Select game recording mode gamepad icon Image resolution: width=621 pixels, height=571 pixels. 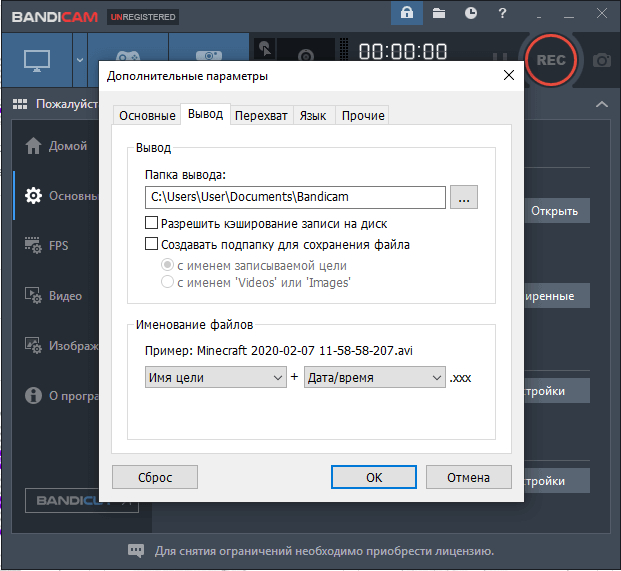point(128,55)
